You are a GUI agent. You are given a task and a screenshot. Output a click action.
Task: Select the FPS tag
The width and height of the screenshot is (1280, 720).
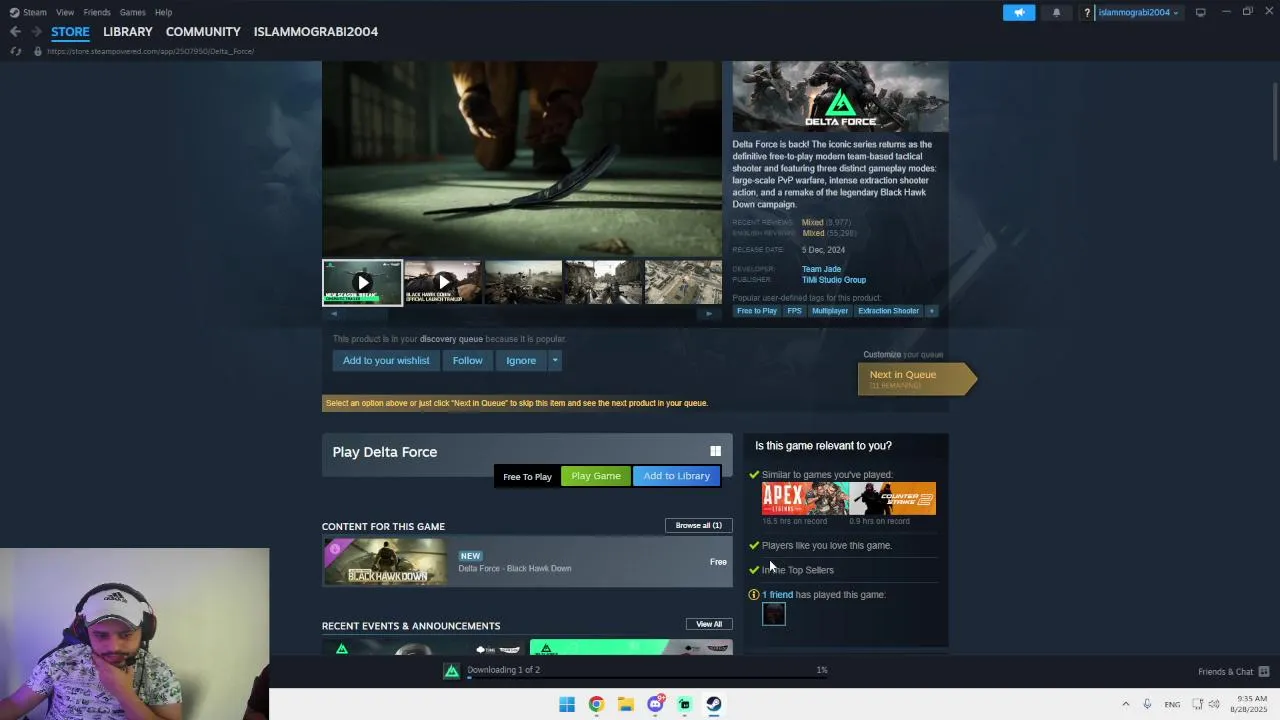point(794,311)
